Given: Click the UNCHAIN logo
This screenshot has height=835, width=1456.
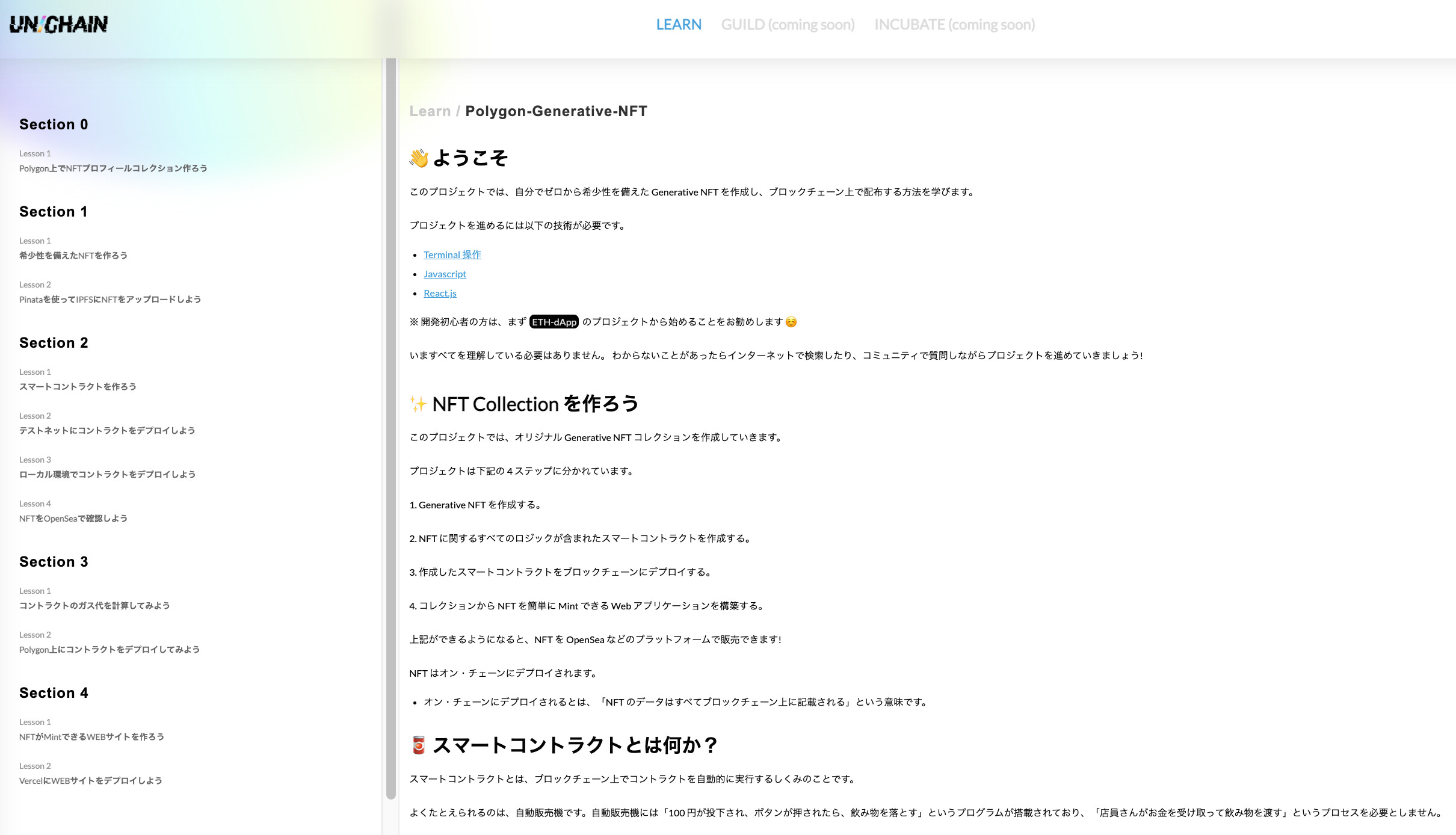Looking at the screenshot, I should [x=58, y=24].
